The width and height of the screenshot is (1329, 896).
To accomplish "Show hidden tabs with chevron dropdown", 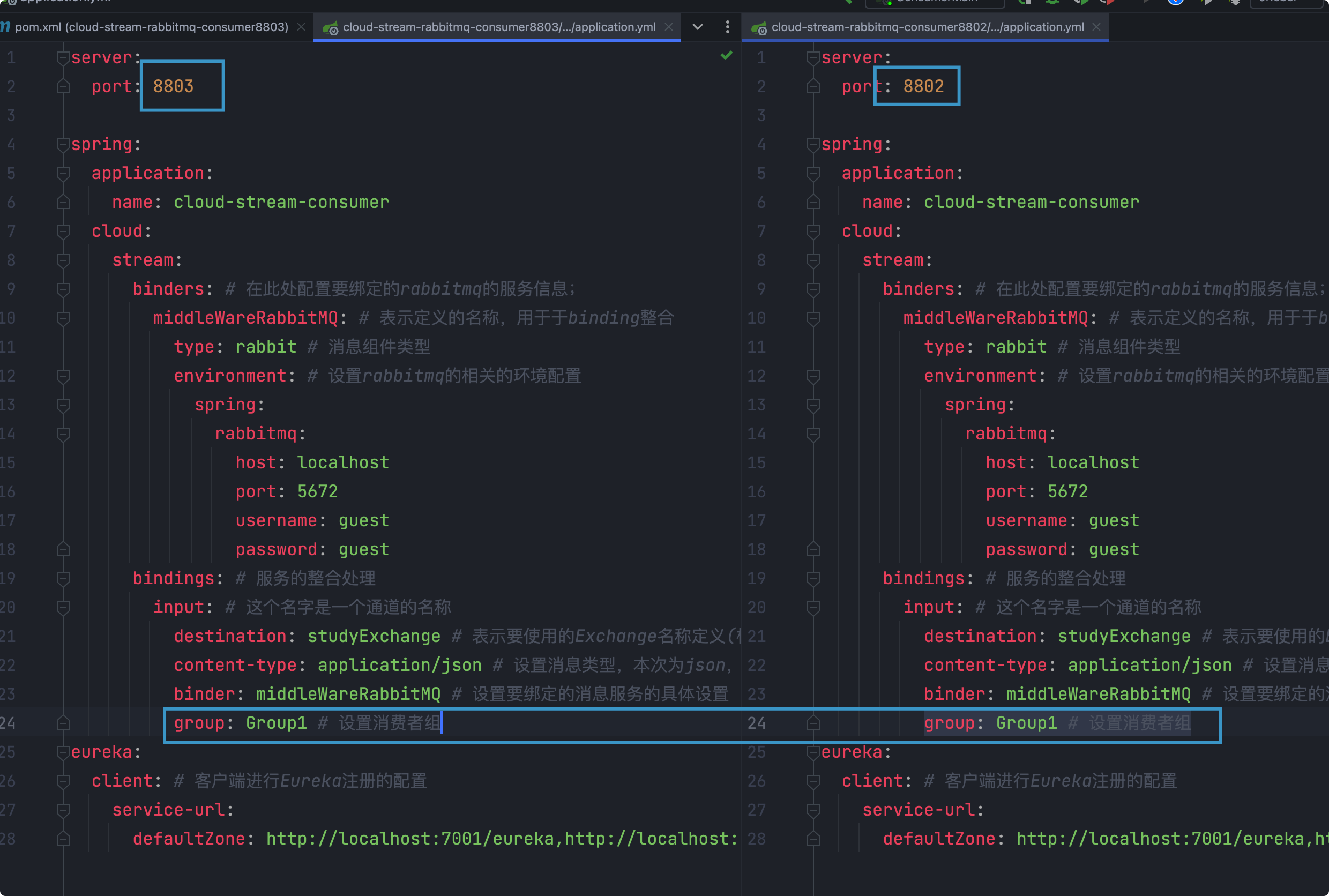I will point(698,27).
